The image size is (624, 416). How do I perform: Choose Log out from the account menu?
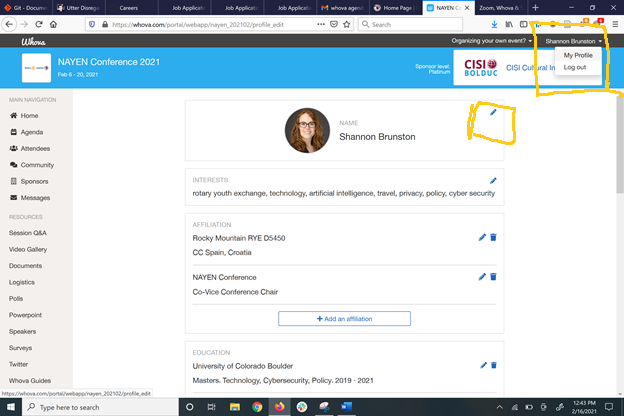tap(574, 67)
